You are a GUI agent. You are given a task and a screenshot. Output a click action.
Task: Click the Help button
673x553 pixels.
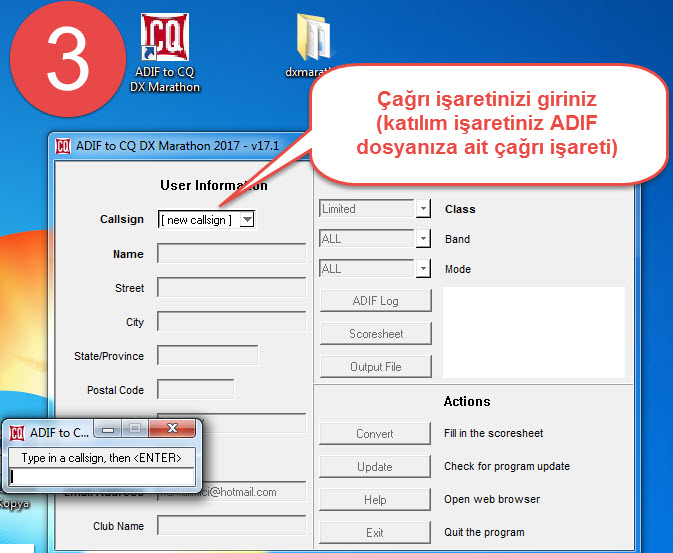(x=375, y=500)
